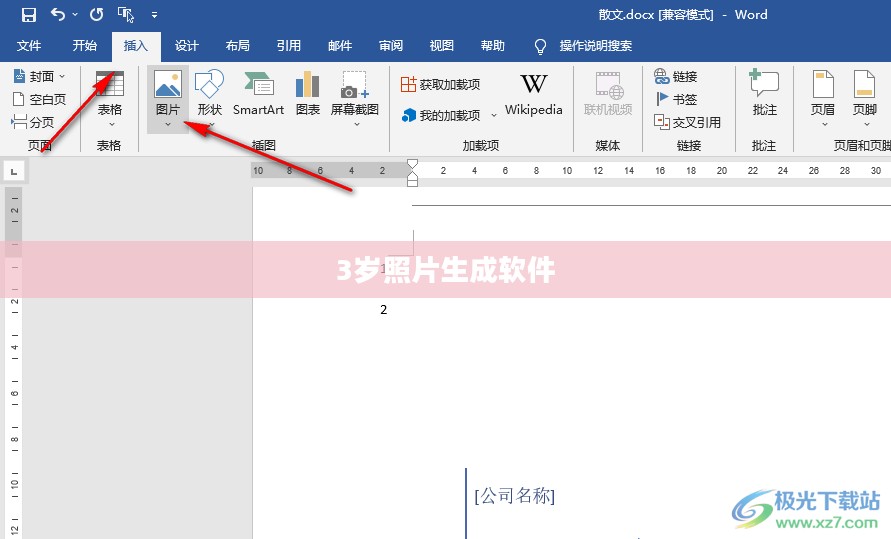The image size is (891, 539).
Task: Open the 页脚 footer menu
Action: click(x=864, y=98)
